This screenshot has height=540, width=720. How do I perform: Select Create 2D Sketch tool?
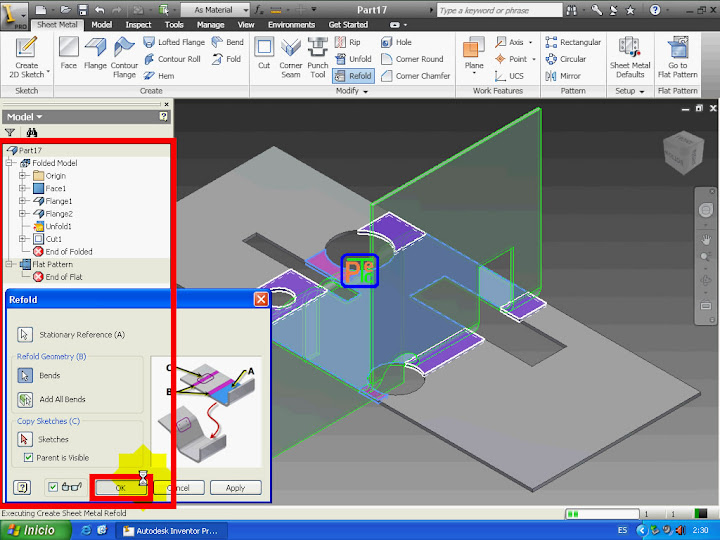(26, 57)
